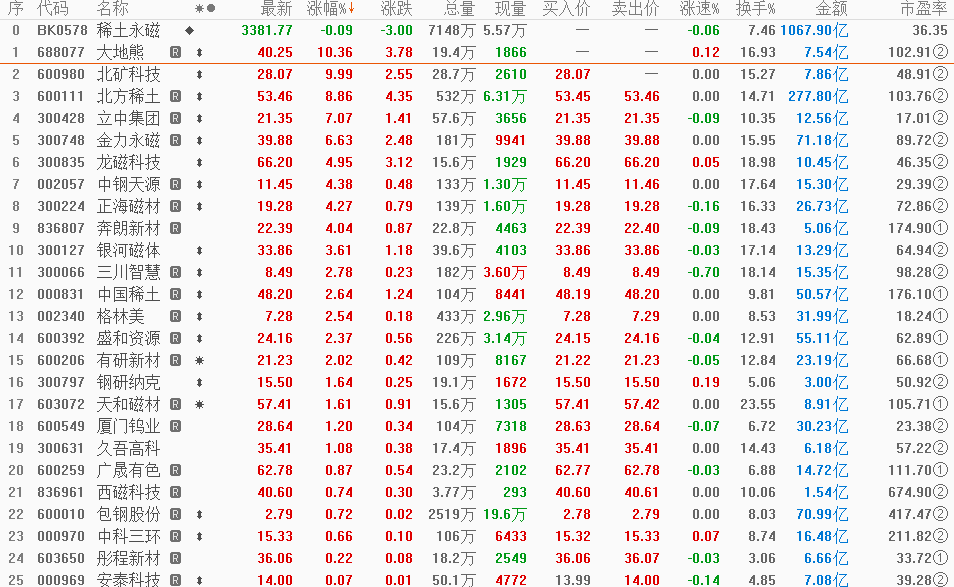Image resolution: width=954 pixels, height=587 pixels.
Task: Click the R badge in 格林美 row
Action: [x=175, y=316]
